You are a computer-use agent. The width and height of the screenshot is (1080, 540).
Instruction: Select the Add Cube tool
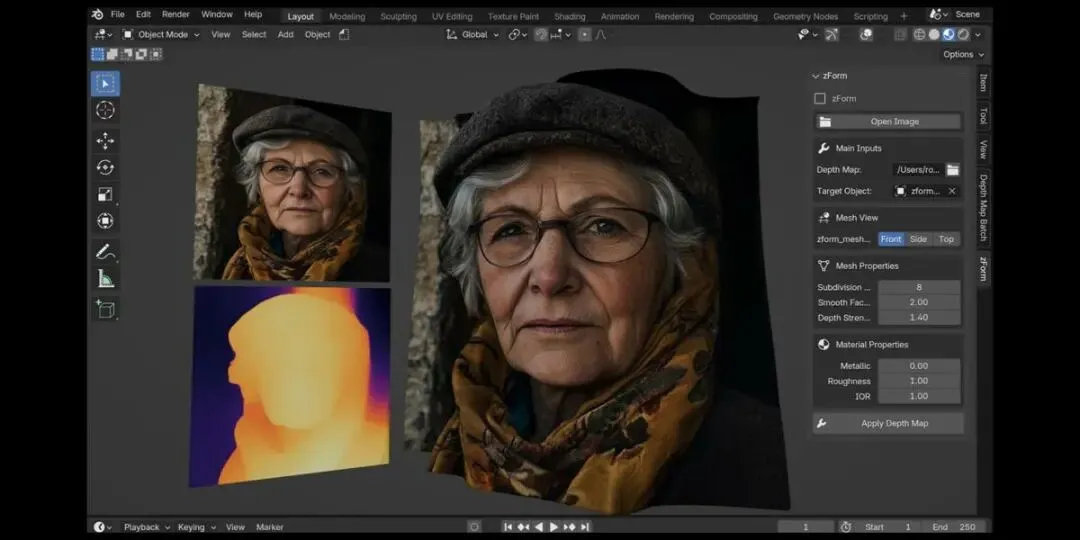click(105, 310)
